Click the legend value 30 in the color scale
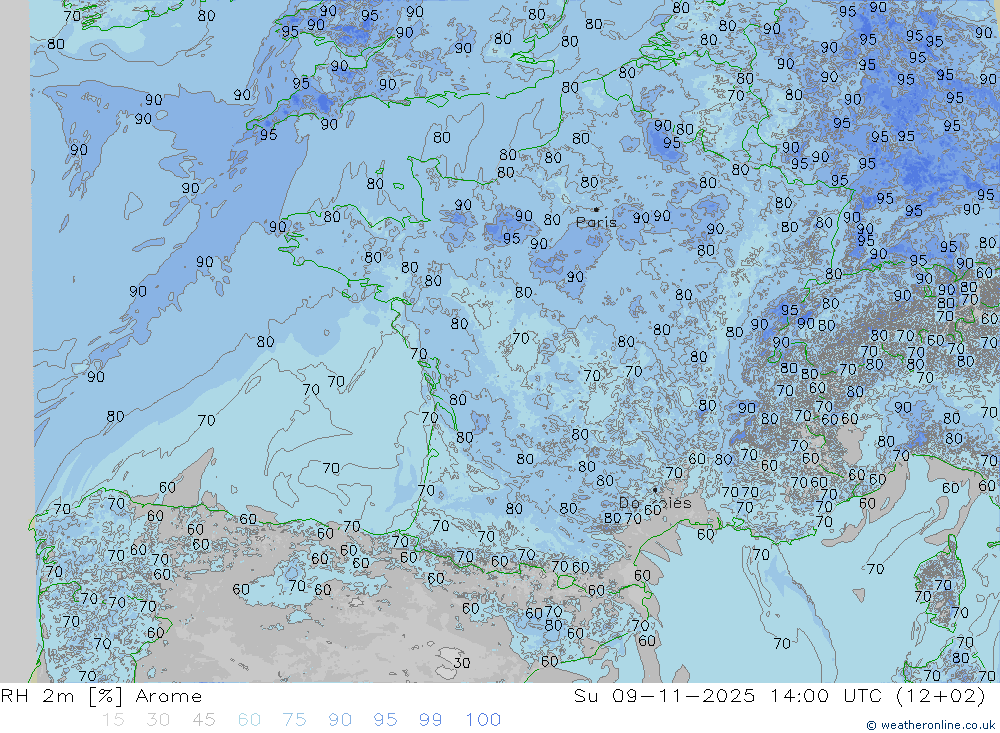The image size is (1000, 733). click(x=158, y=720)
